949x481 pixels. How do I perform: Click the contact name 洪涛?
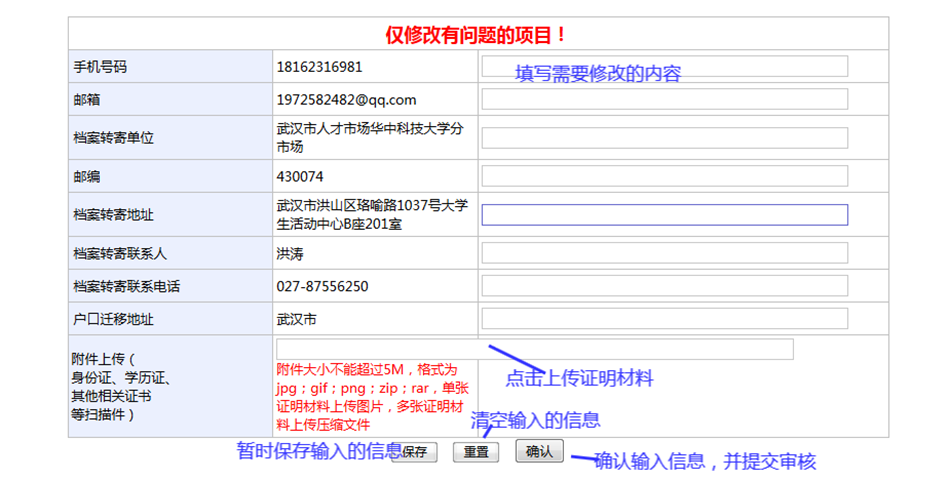(290, 254)
